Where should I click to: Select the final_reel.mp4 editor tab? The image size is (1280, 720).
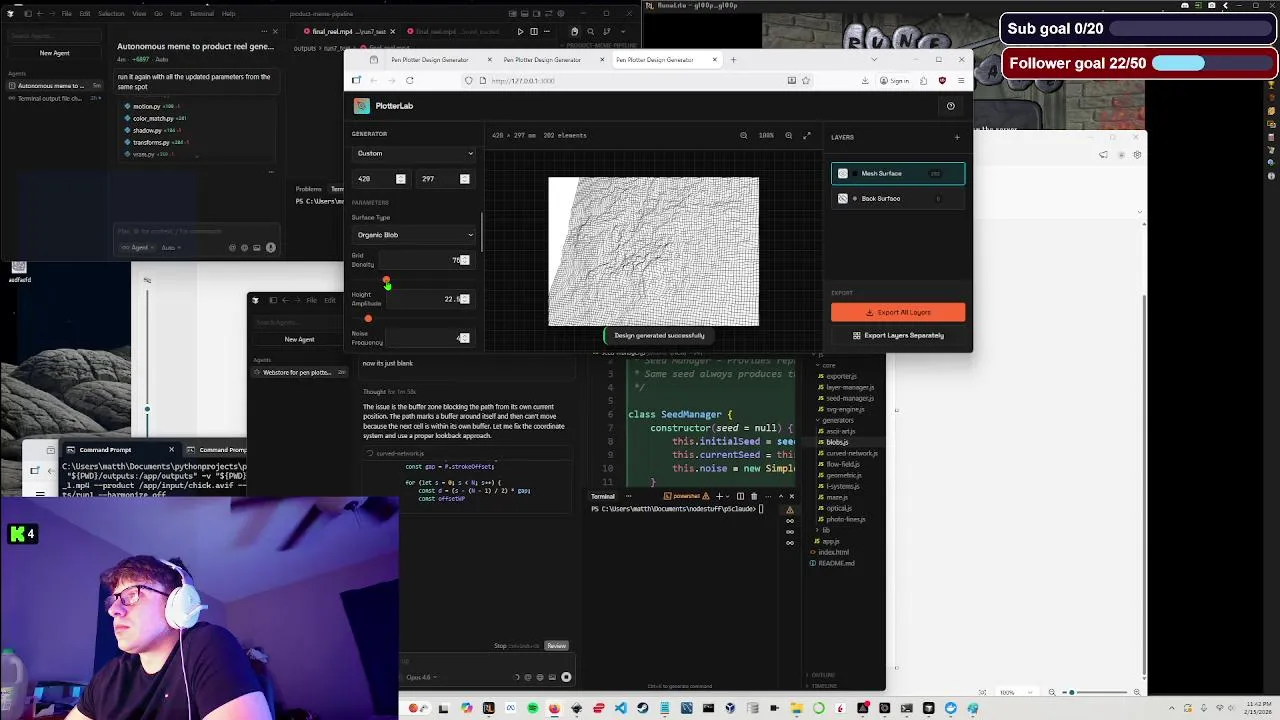pos(349,31)
